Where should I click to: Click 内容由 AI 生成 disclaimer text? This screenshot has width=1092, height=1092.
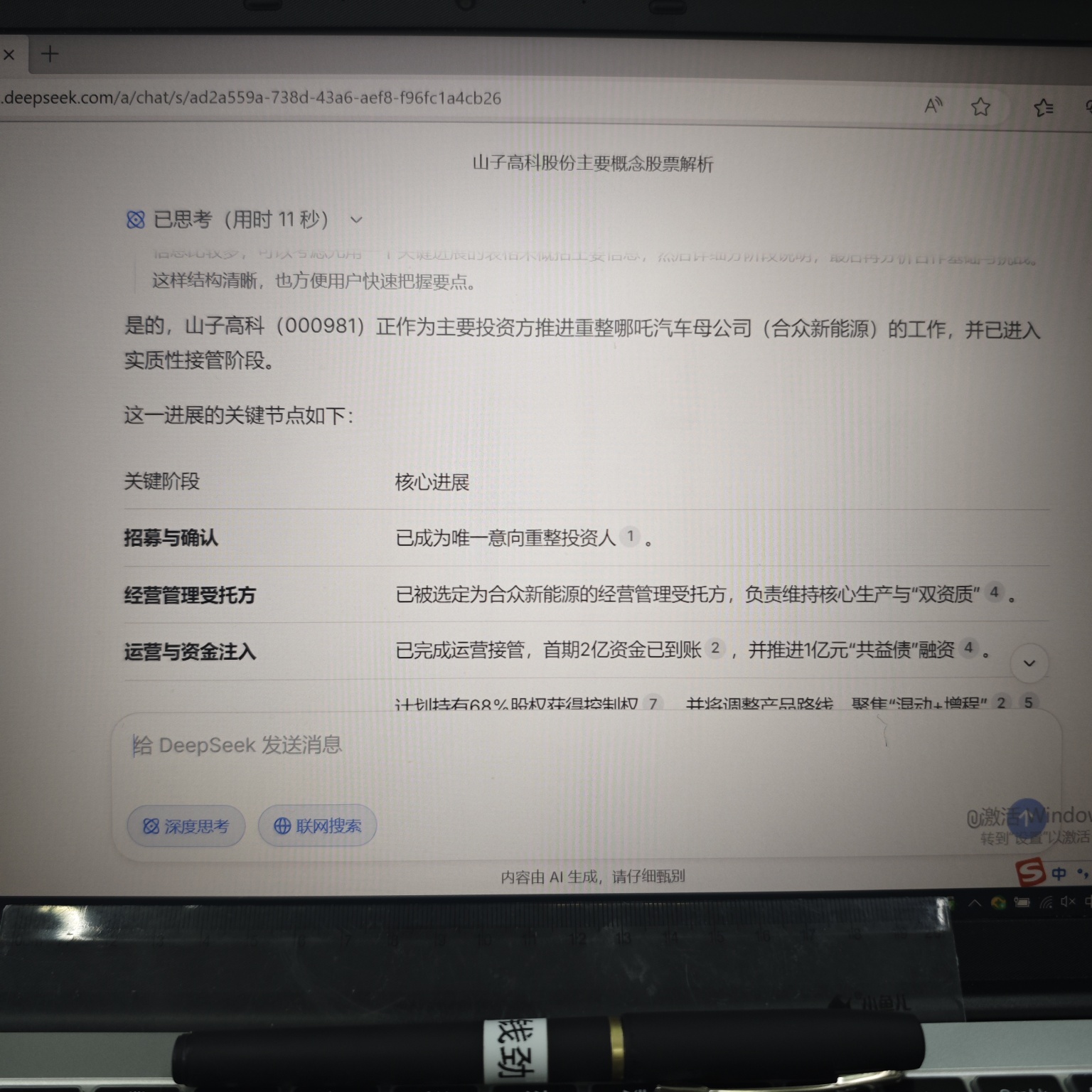[x=593, y=877]
